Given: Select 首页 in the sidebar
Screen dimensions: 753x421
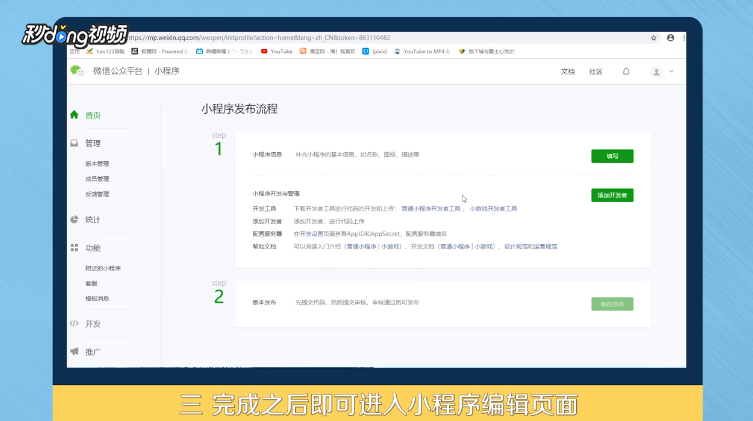Looking at the screenshot, I should point(93,115).
